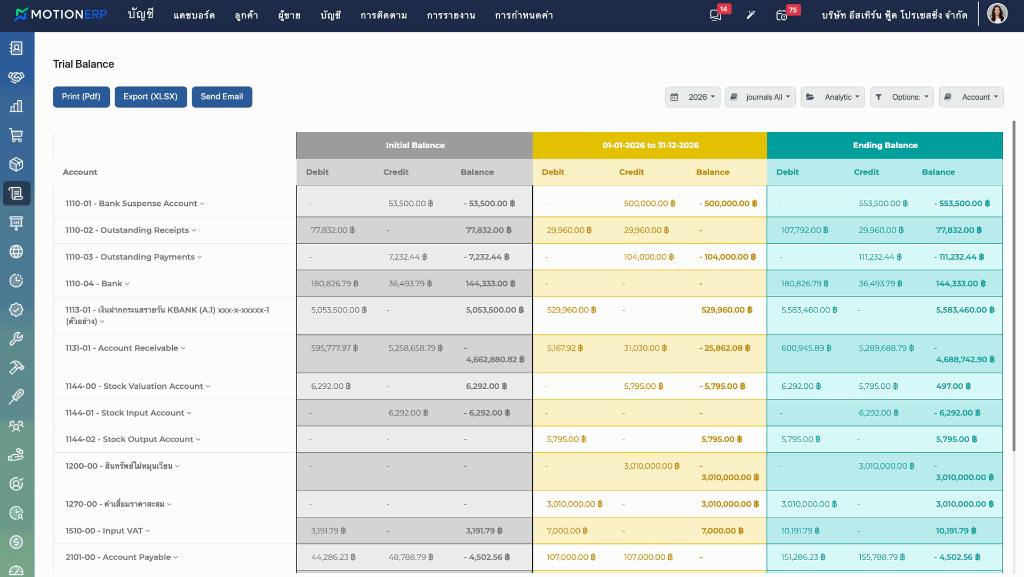The width and height of the screenshot is (1024, 577).
Task: Click the Print (Pdf) button
Action: point(81,97)
